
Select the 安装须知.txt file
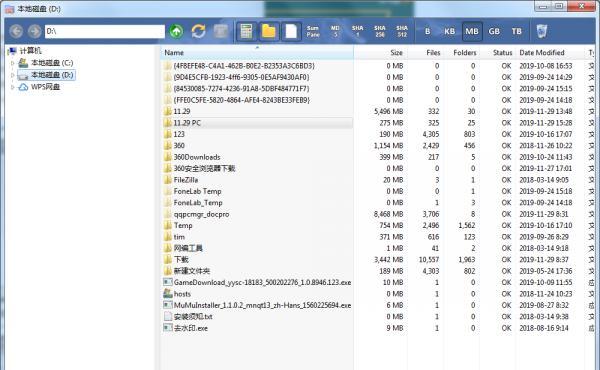[x=193, y=316]
